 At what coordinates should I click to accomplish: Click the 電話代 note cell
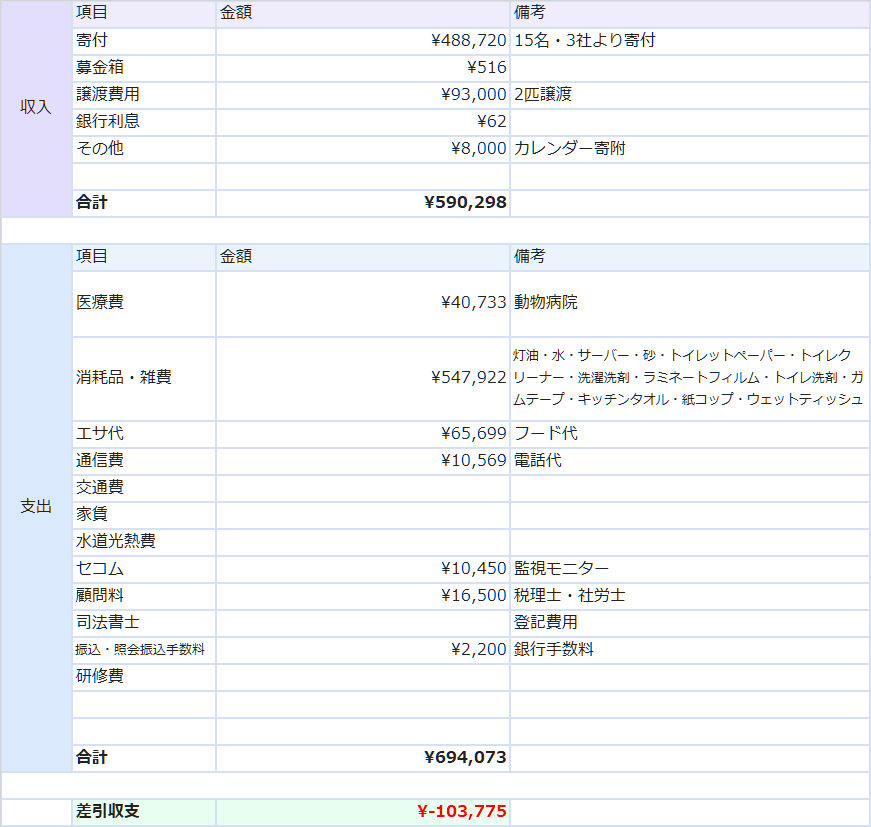(538, 461)
